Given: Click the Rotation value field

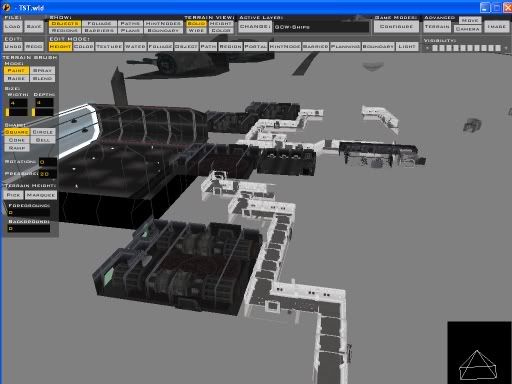Looking at the screenshot, I should click(x=48, y=162).
